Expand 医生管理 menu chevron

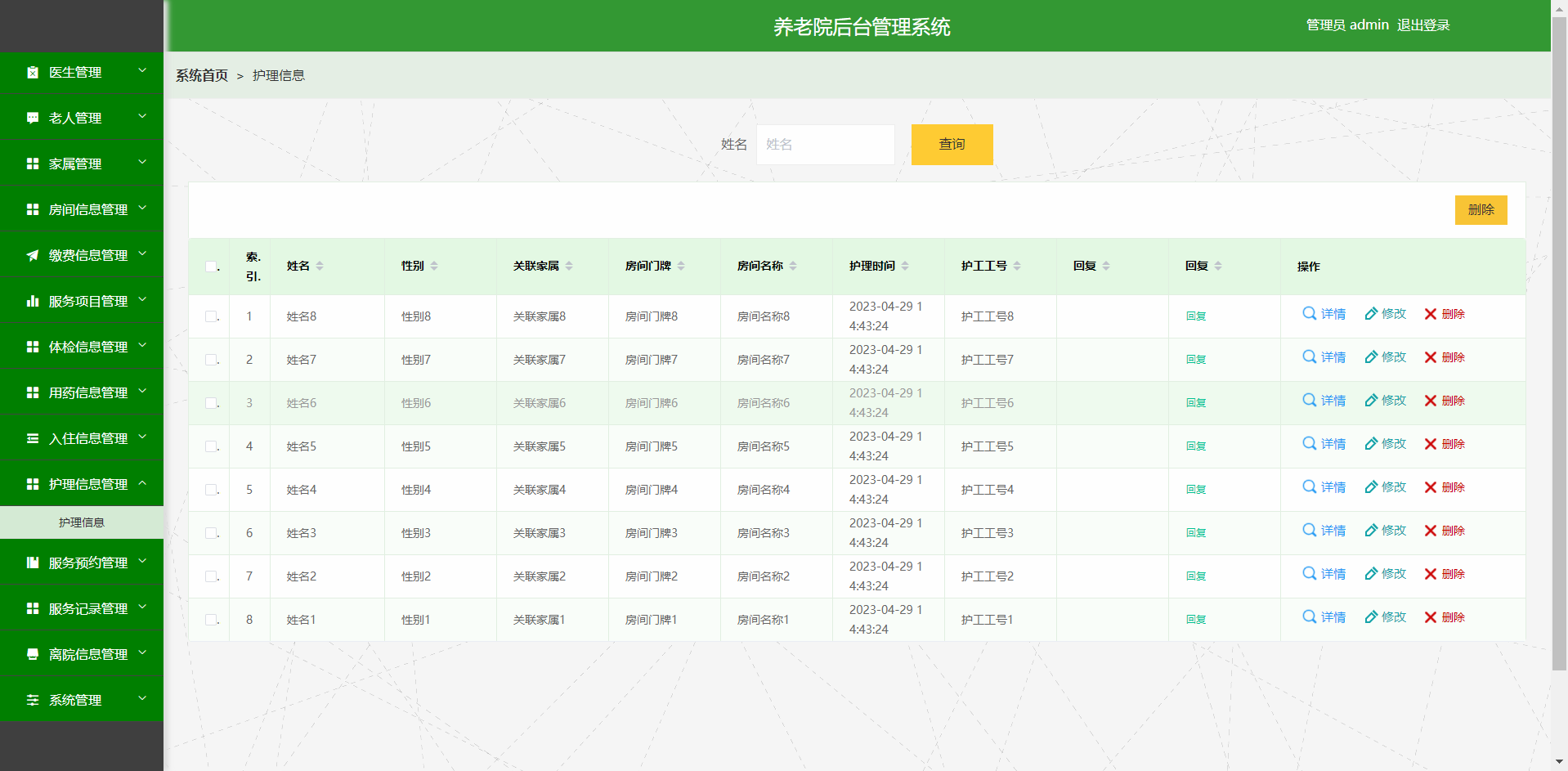click(x=142, y=71)
